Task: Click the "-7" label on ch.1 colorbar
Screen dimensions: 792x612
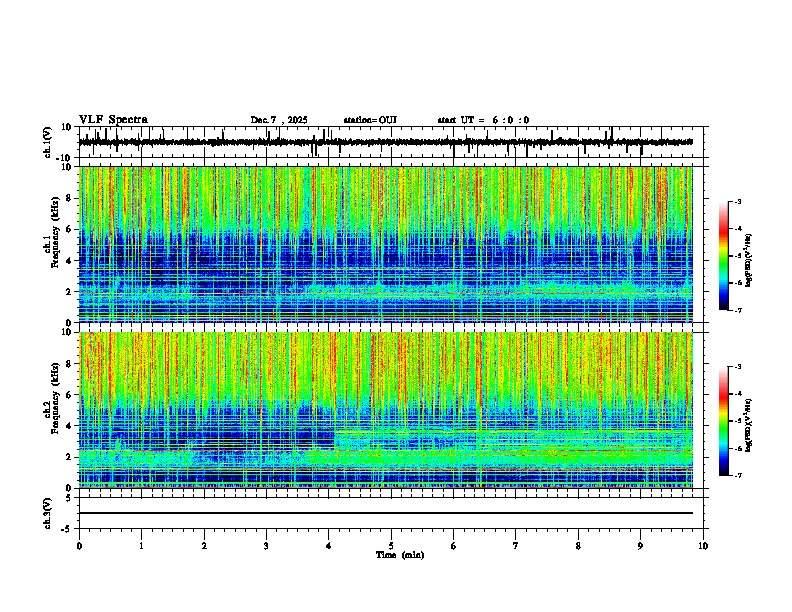Action: point(737,310)
